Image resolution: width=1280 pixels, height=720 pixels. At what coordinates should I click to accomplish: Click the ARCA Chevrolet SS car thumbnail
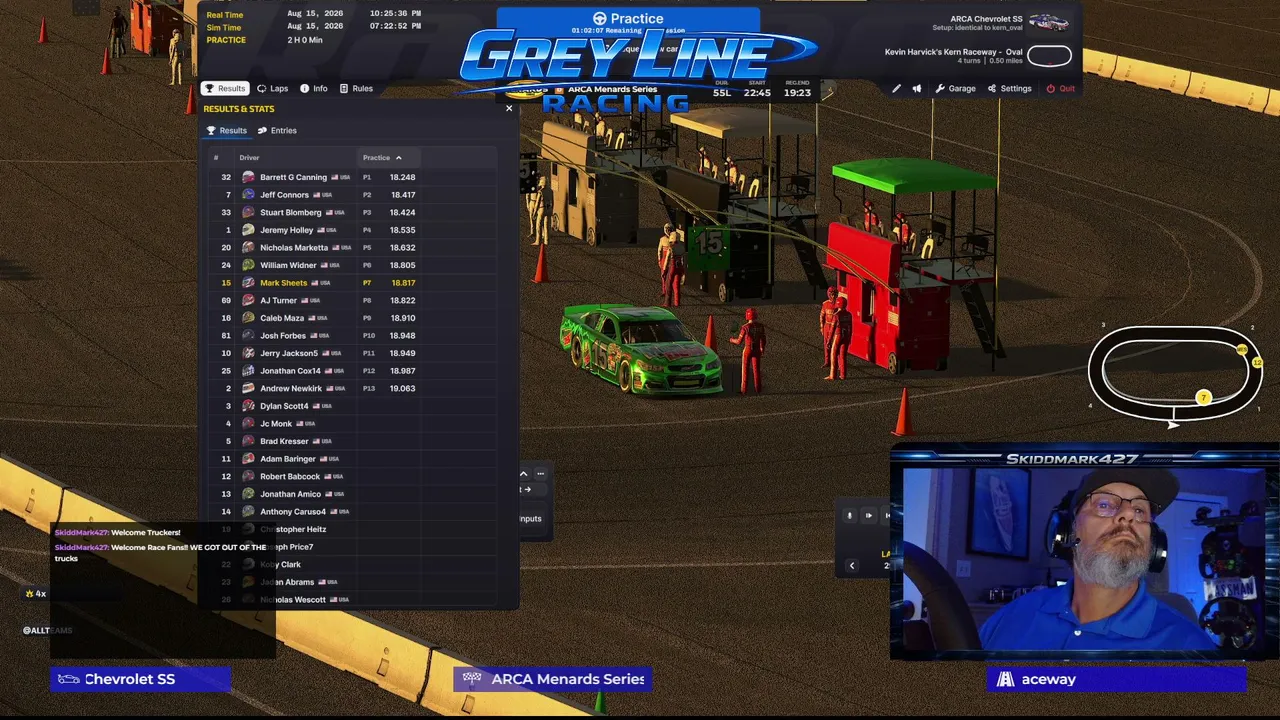[x=1048, y=22]
